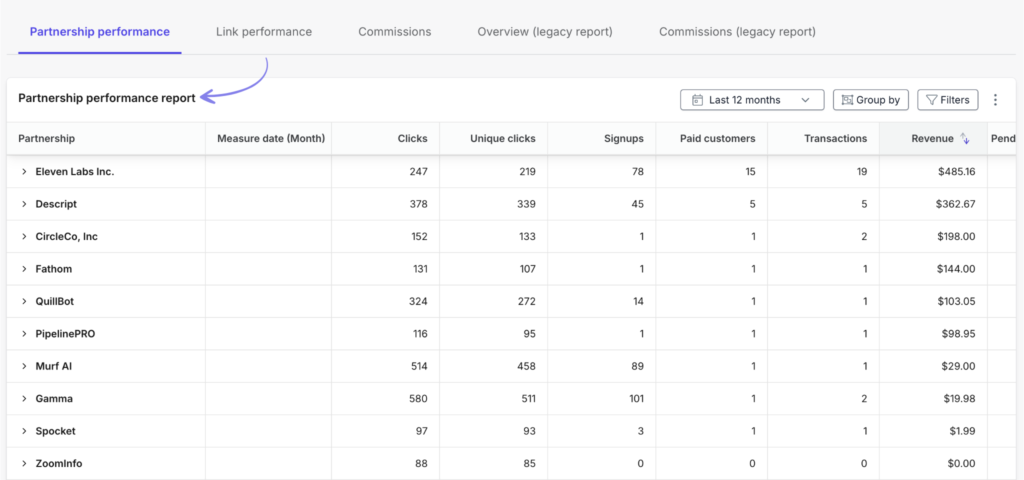Image resolution: width=1024 pixels, height=480 pixels.
Task: Expand the Gamma row
Action: point(24,398)
